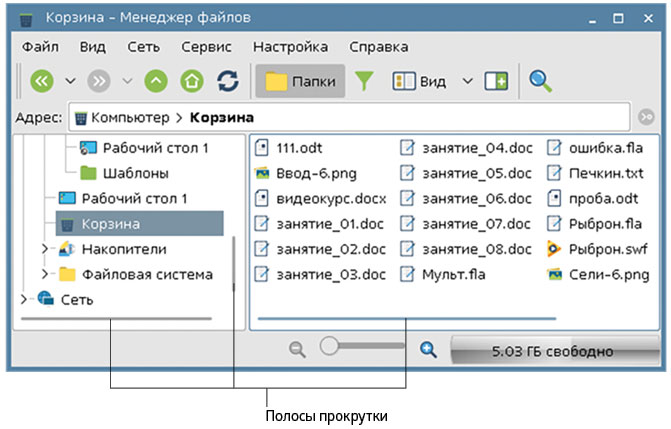
Task: Click the green Back navigation button
Action: click(x=41, y=81)
